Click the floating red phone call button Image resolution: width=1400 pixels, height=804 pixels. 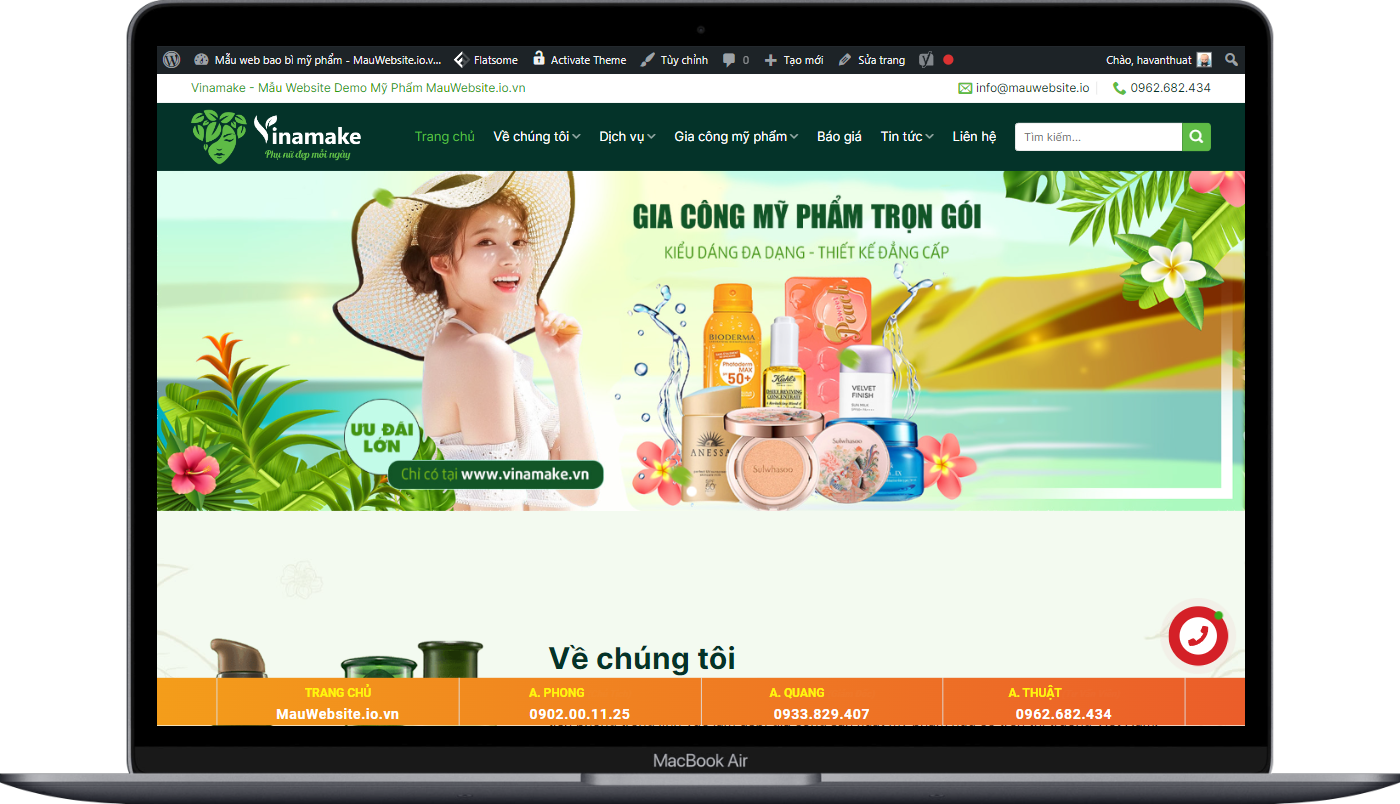click(x=1198, y=636)
